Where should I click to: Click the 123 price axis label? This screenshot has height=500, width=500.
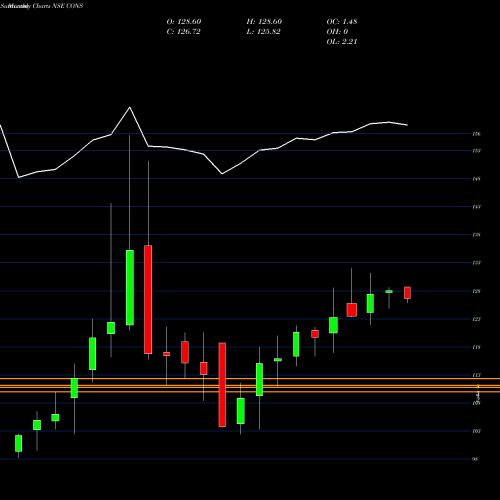(476, 319)
